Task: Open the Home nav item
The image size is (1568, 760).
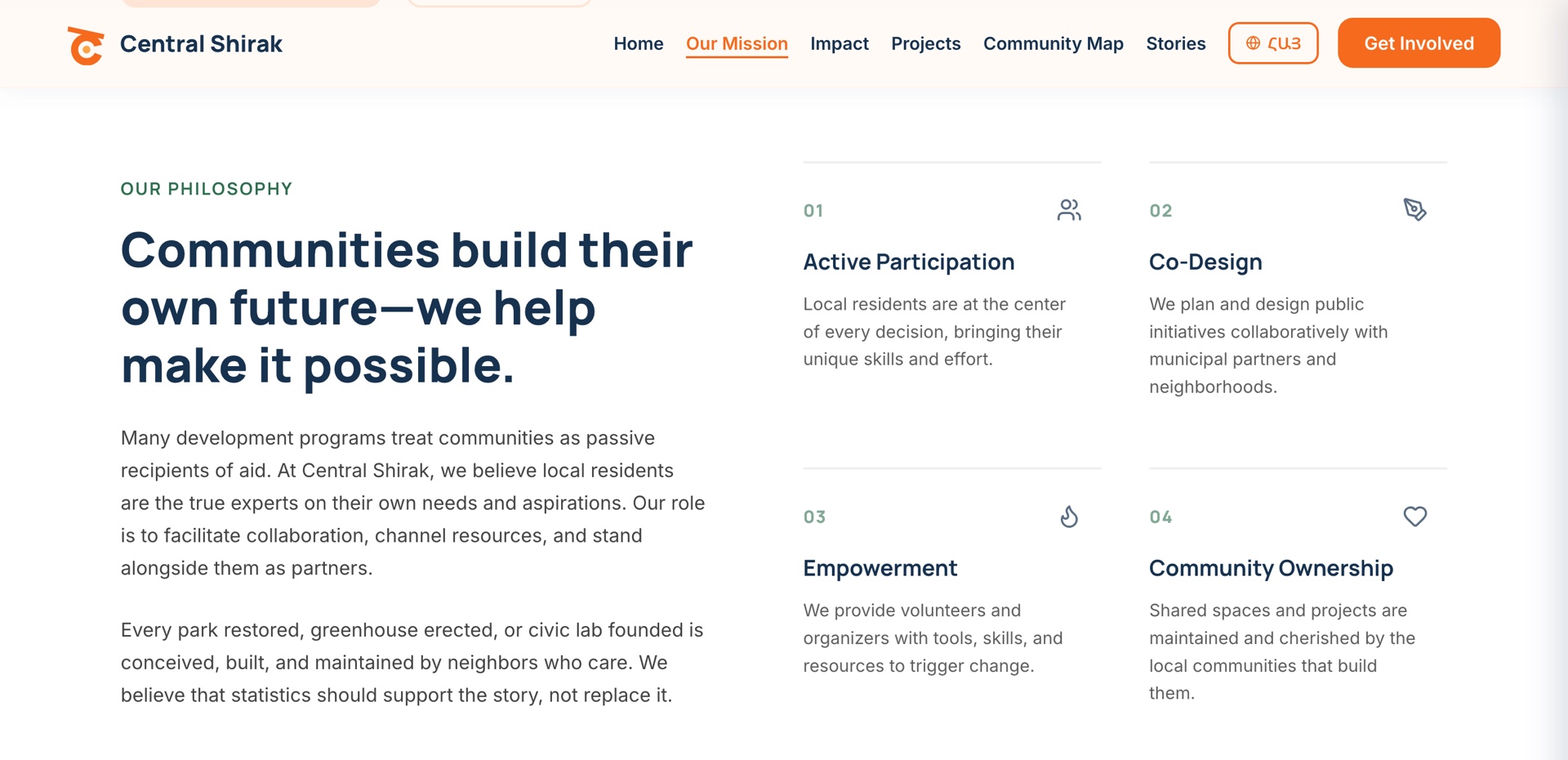Action: click(639, 43)
